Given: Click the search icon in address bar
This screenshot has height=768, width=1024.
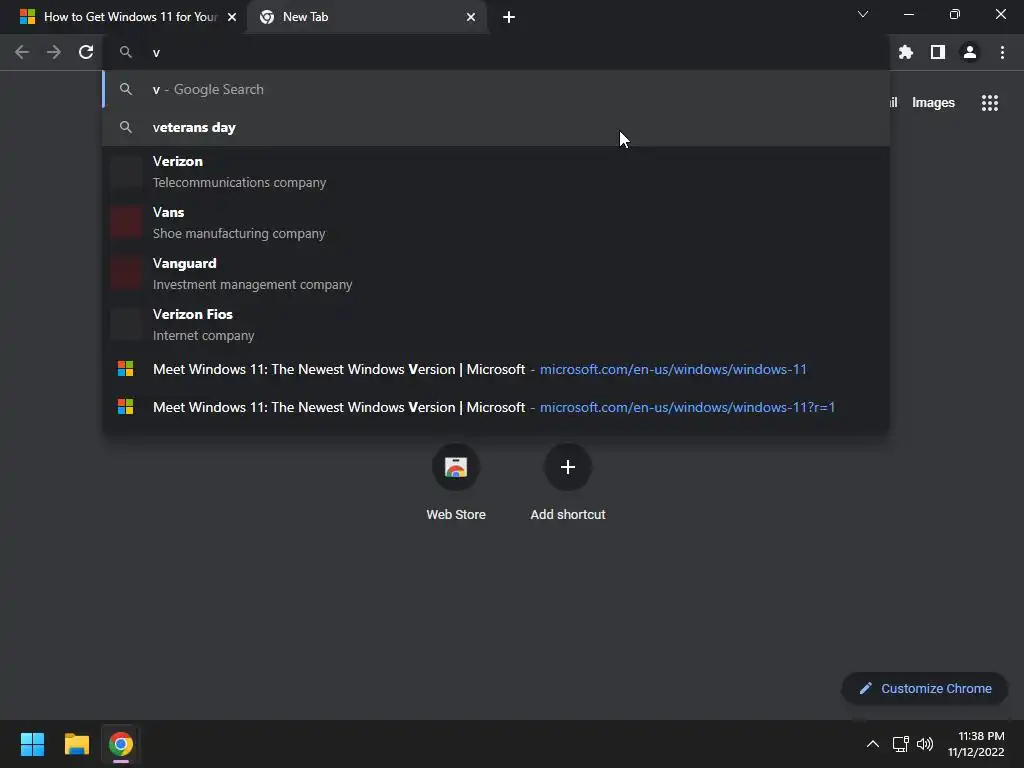Looking at the screenshot, I should [x=126, y=52].
